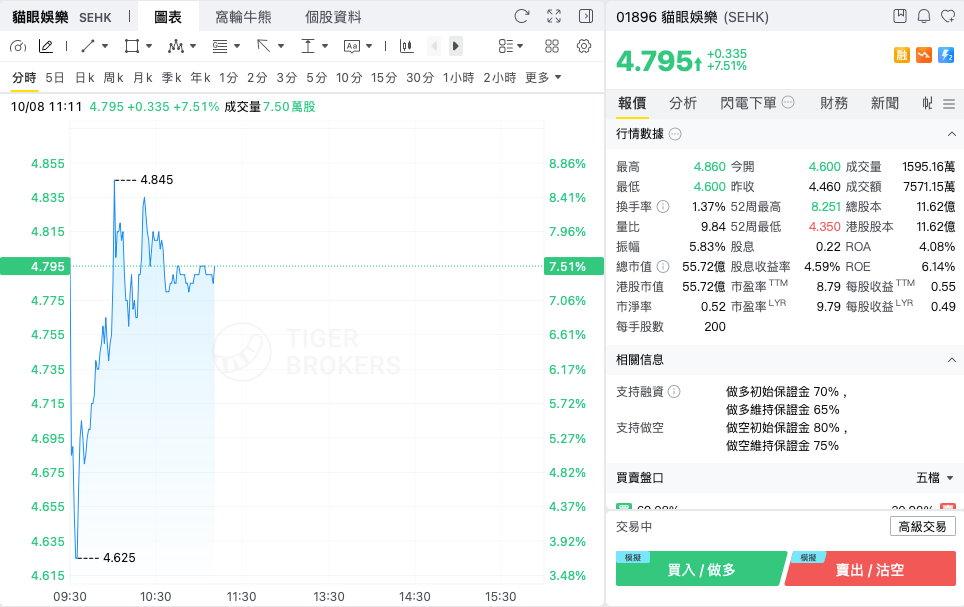Screen dimensions: 964x607
Task: Switch to the 個股資料 tab
Action: click(x=333, y=17)
